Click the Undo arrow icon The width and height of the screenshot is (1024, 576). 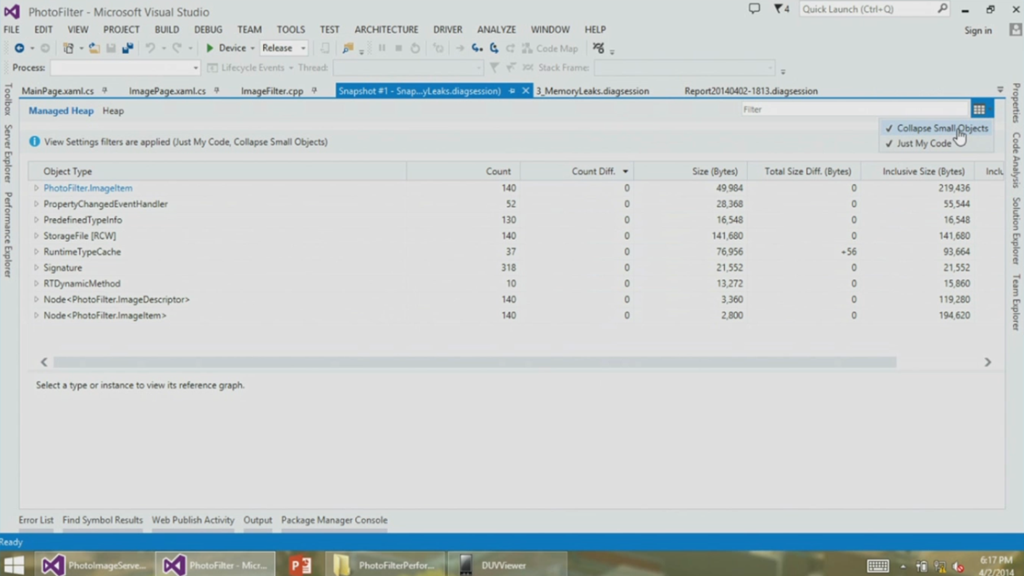click(150, 48)
